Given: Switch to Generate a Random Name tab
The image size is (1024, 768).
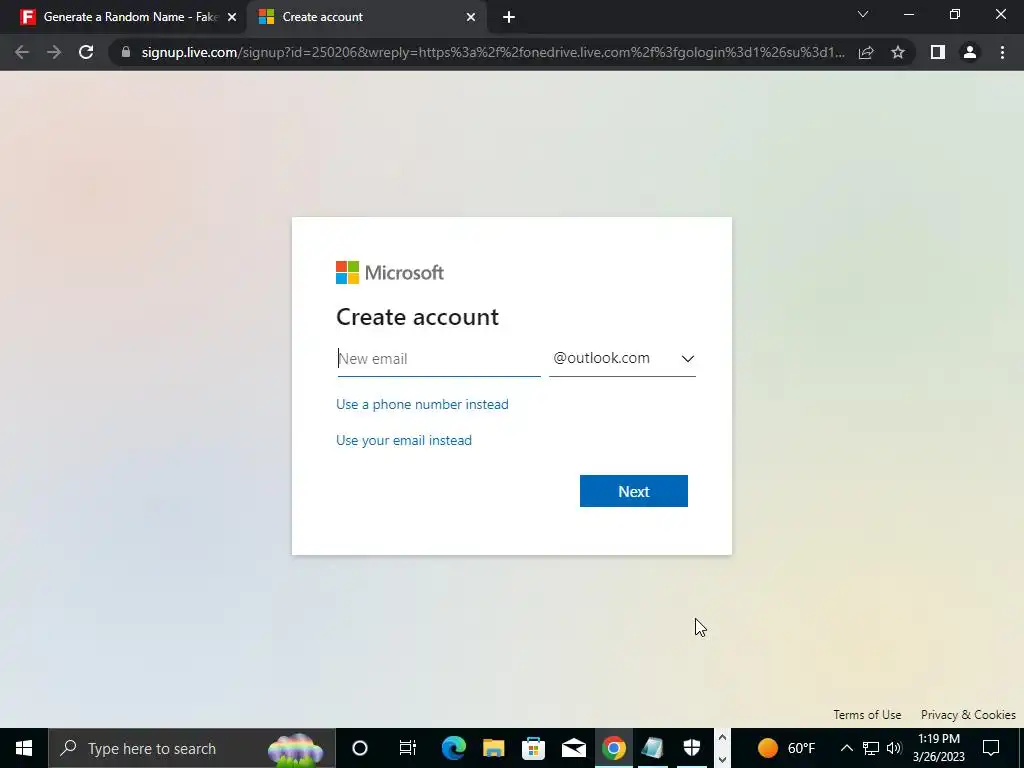Looking at the screenshot, I should tap(123, 17).
